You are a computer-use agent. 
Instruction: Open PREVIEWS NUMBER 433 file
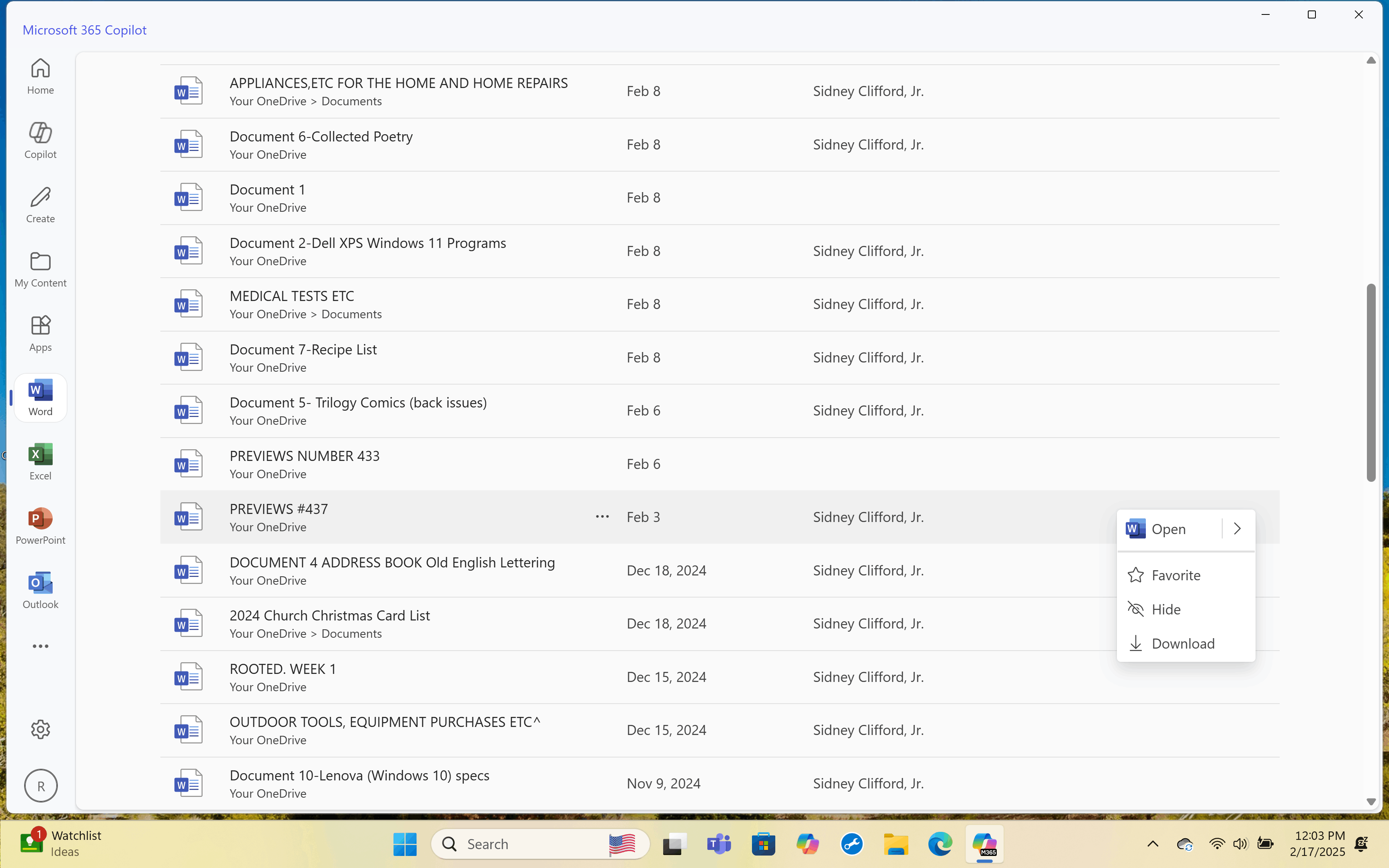pos(305,456)
